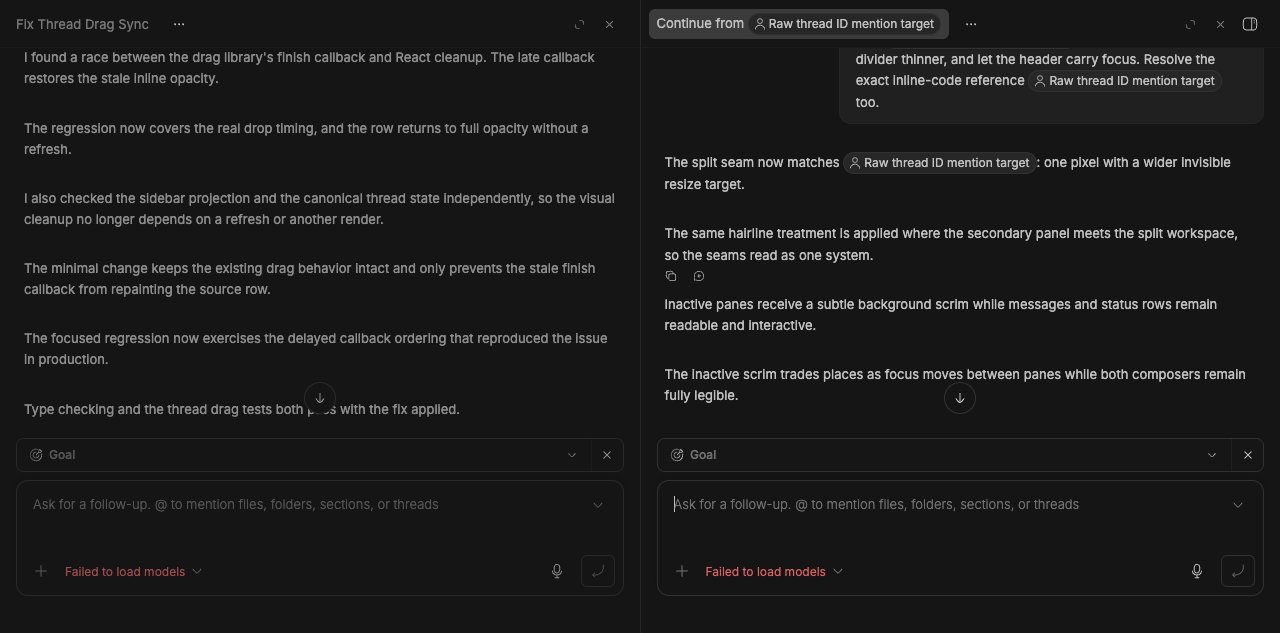Open the composer chevron in the Continue from follow-up box

(1238, 505)
